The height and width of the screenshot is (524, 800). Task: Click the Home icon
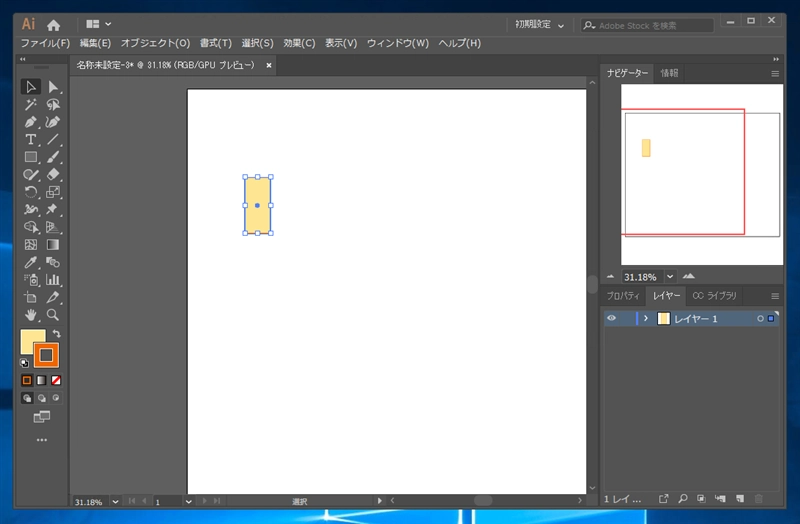pyautogui.click(x=54, y=25)
